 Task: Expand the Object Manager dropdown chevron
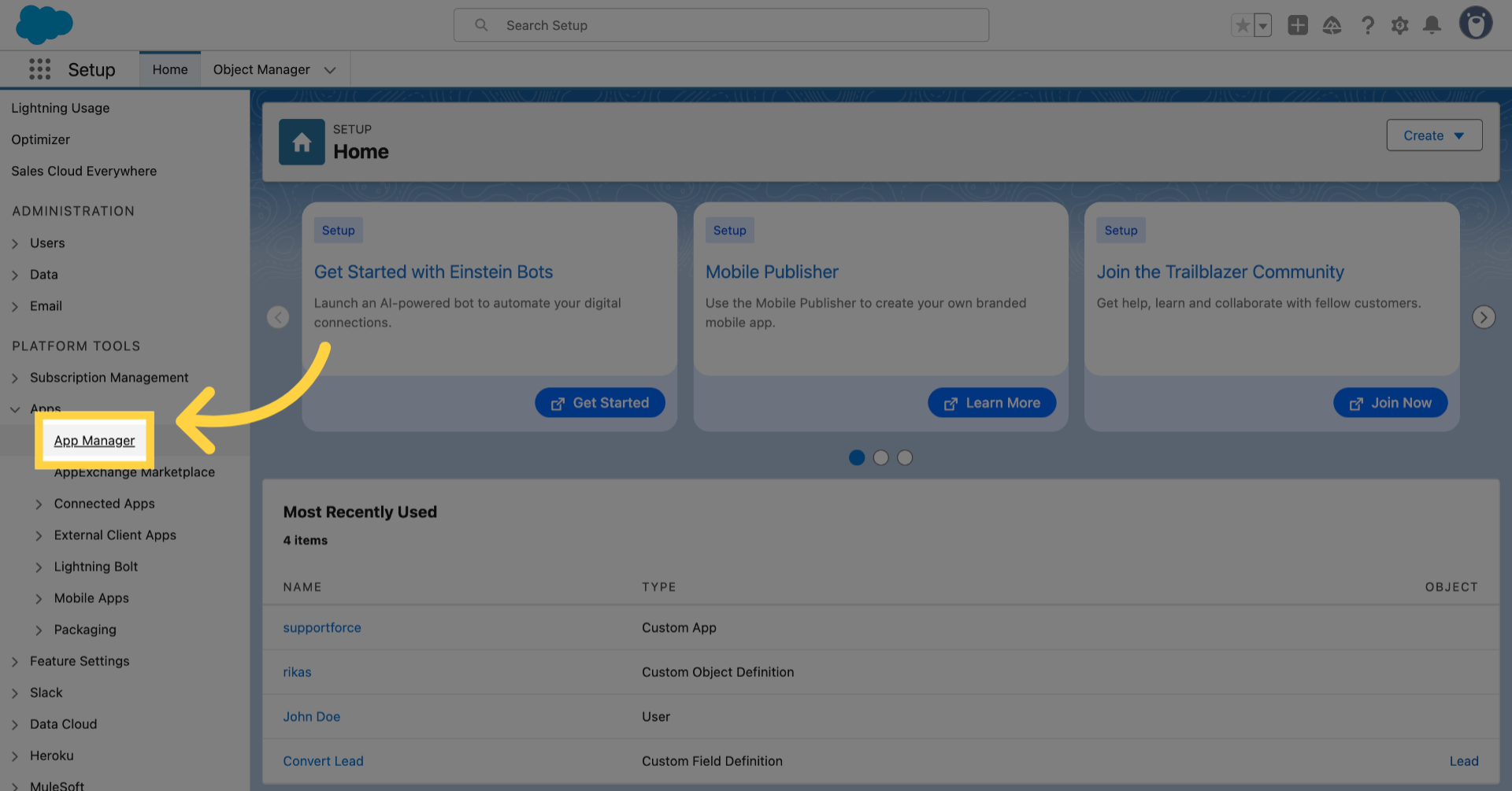pyautogui.click(x=330, y=69)
